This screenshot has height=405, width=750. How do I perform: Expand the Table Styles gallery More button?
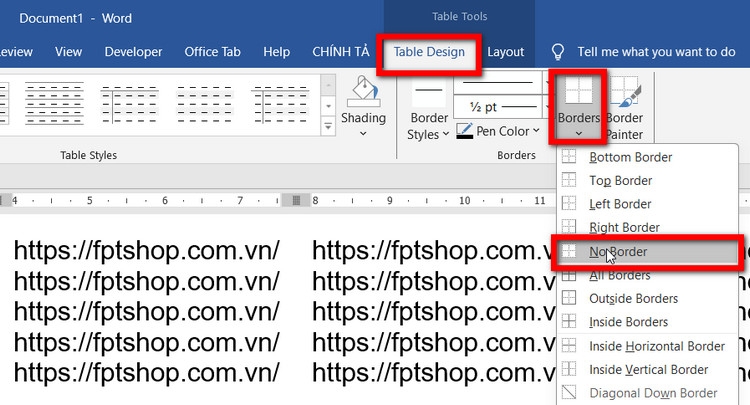pyautogui.click(x=328, y=127)
